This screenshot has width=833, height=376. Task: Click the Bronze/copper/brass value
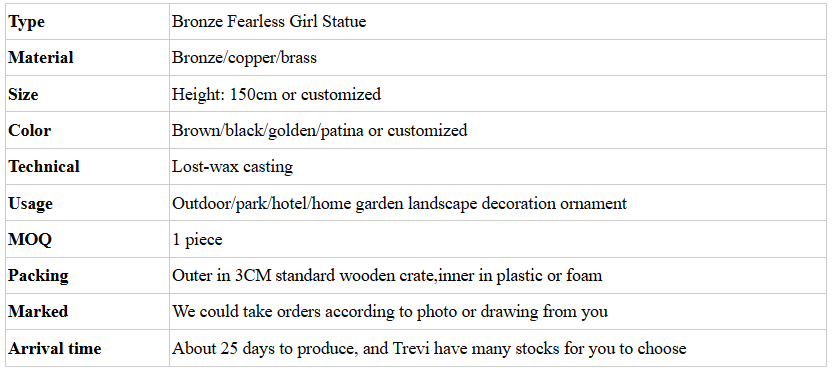[244, 57]
